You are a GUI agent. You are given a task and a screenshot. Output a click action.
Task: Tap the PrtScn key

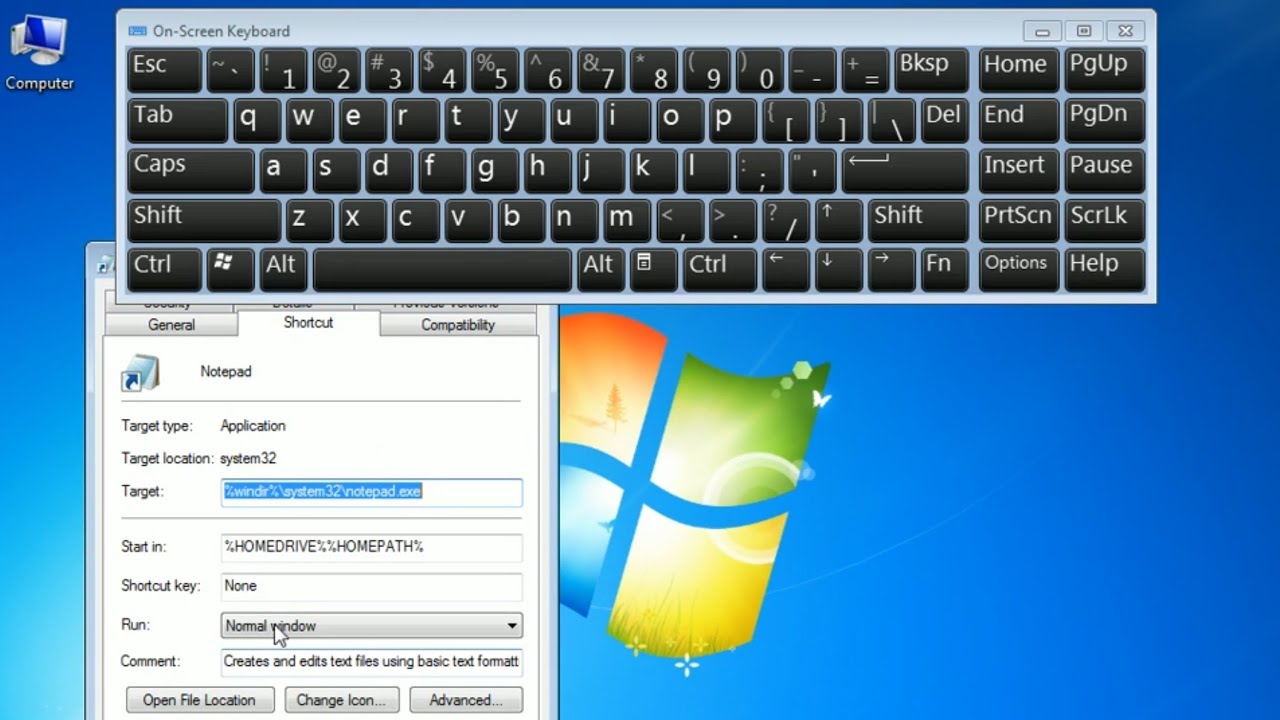1019,220
